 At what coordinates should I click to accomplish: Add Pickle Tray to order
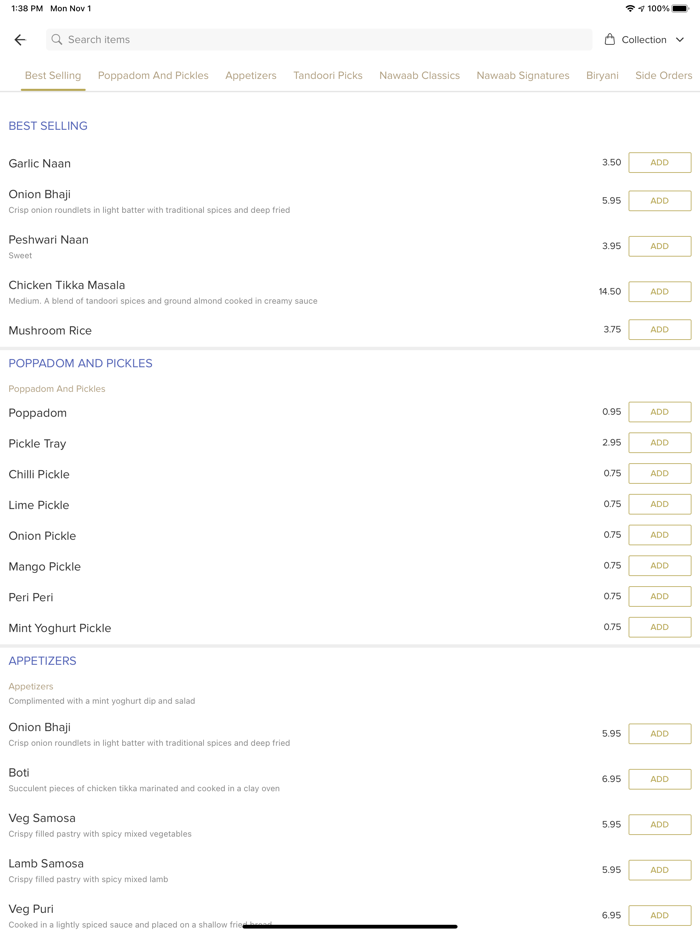[659, 443]
